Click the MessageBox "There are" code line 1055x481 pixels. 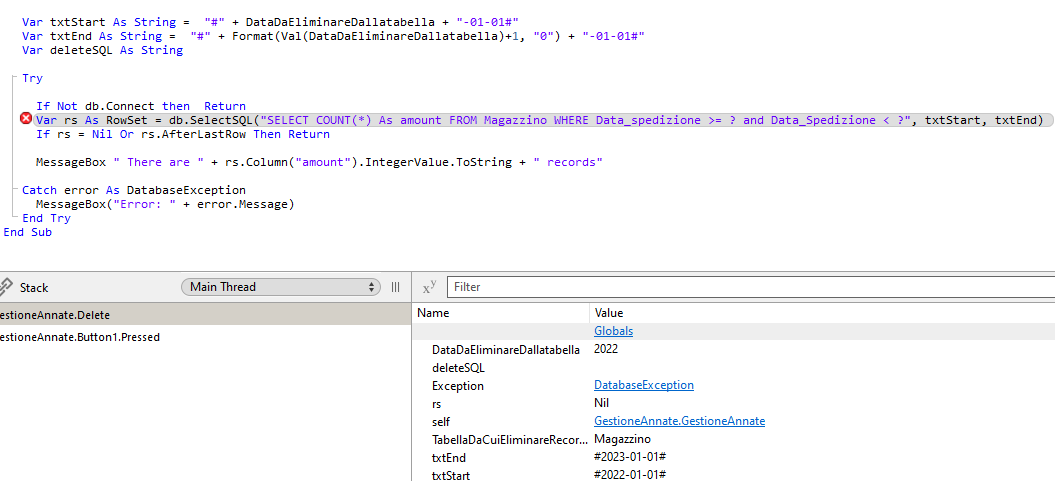[x=320, y=162]
